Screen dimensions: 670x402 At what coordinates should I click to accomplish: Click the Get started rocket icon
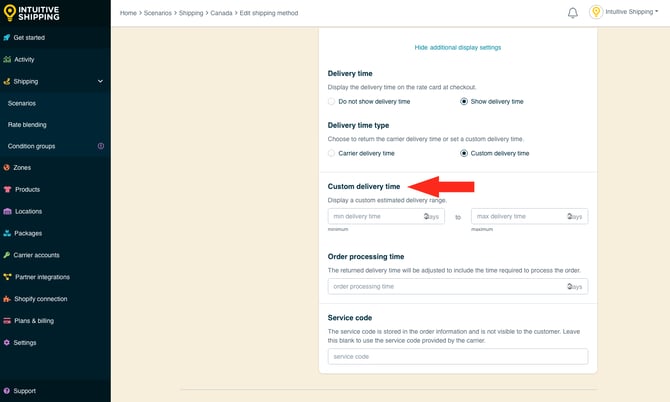(x=6, y=38)
